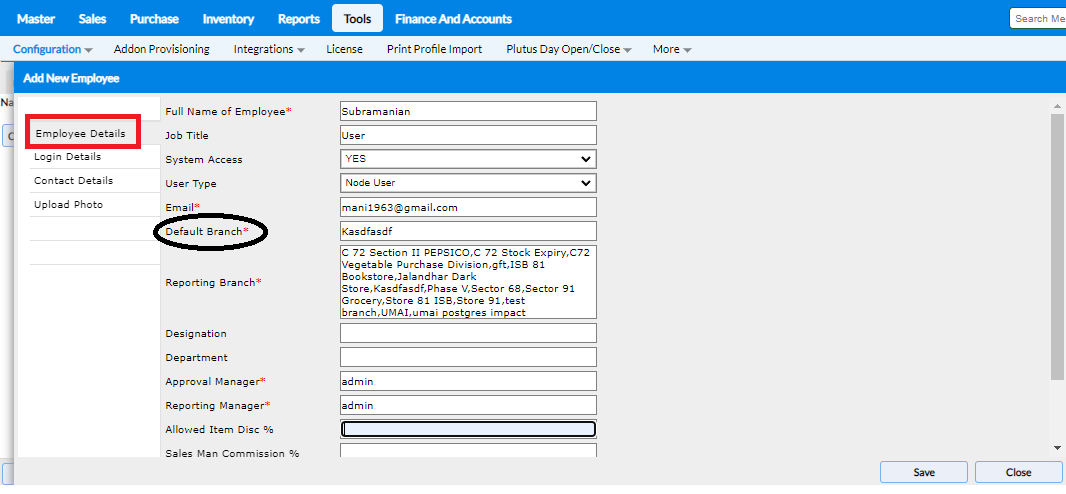Switch to Contact Details tab
The width and height of the screenshot is (1066, 494).
click(x=73, y=181)
